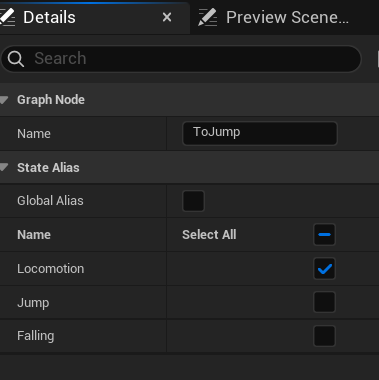Close the Details tab
The height and width of the screenshot is (380, 379).
tap(167, 17)
